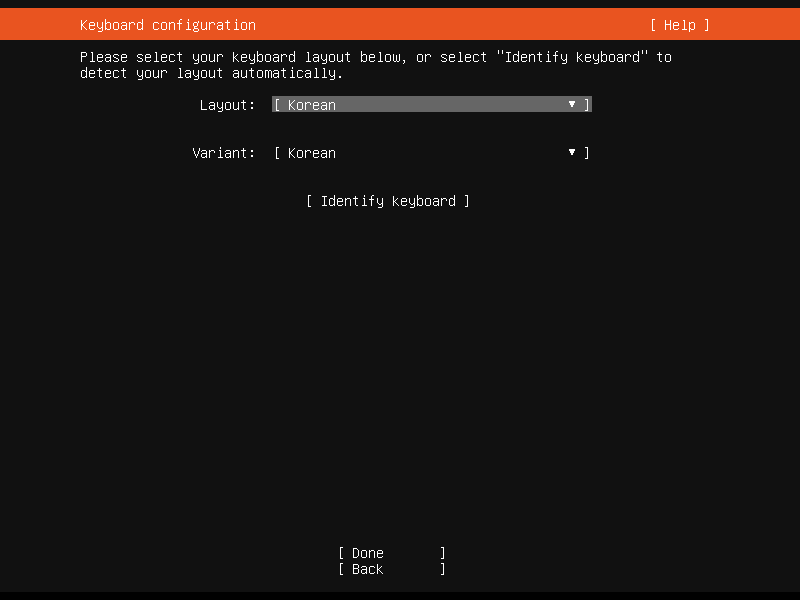The height and width of the screenshot is (600, 800).
Task: Click the Keyboard configuration title
Action: (x=166, y=24)
